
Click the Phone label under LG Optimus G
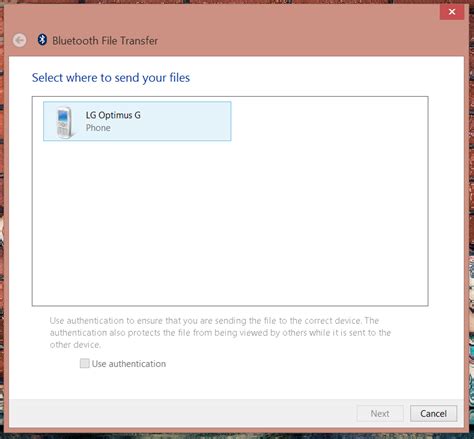tap(98, 128)
